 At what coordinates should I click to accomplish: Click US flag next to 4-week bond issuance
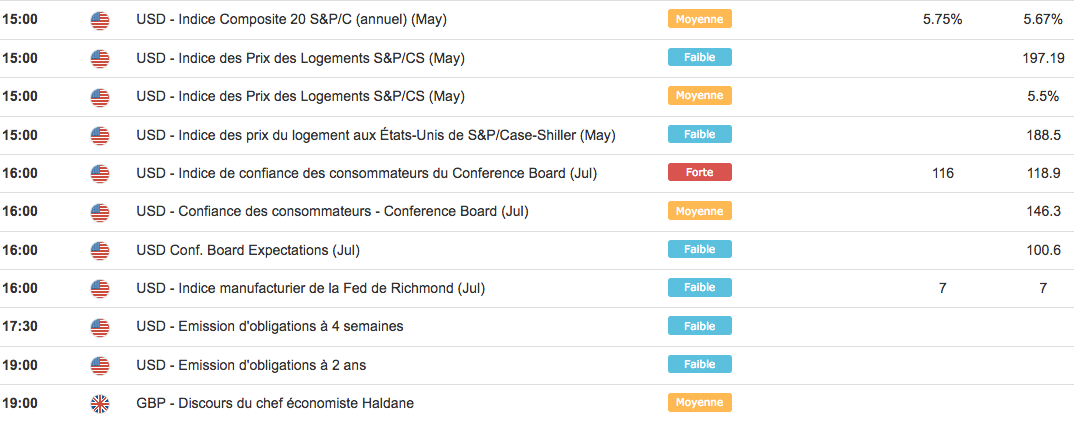pyautogui.click(x=100, y=327)
